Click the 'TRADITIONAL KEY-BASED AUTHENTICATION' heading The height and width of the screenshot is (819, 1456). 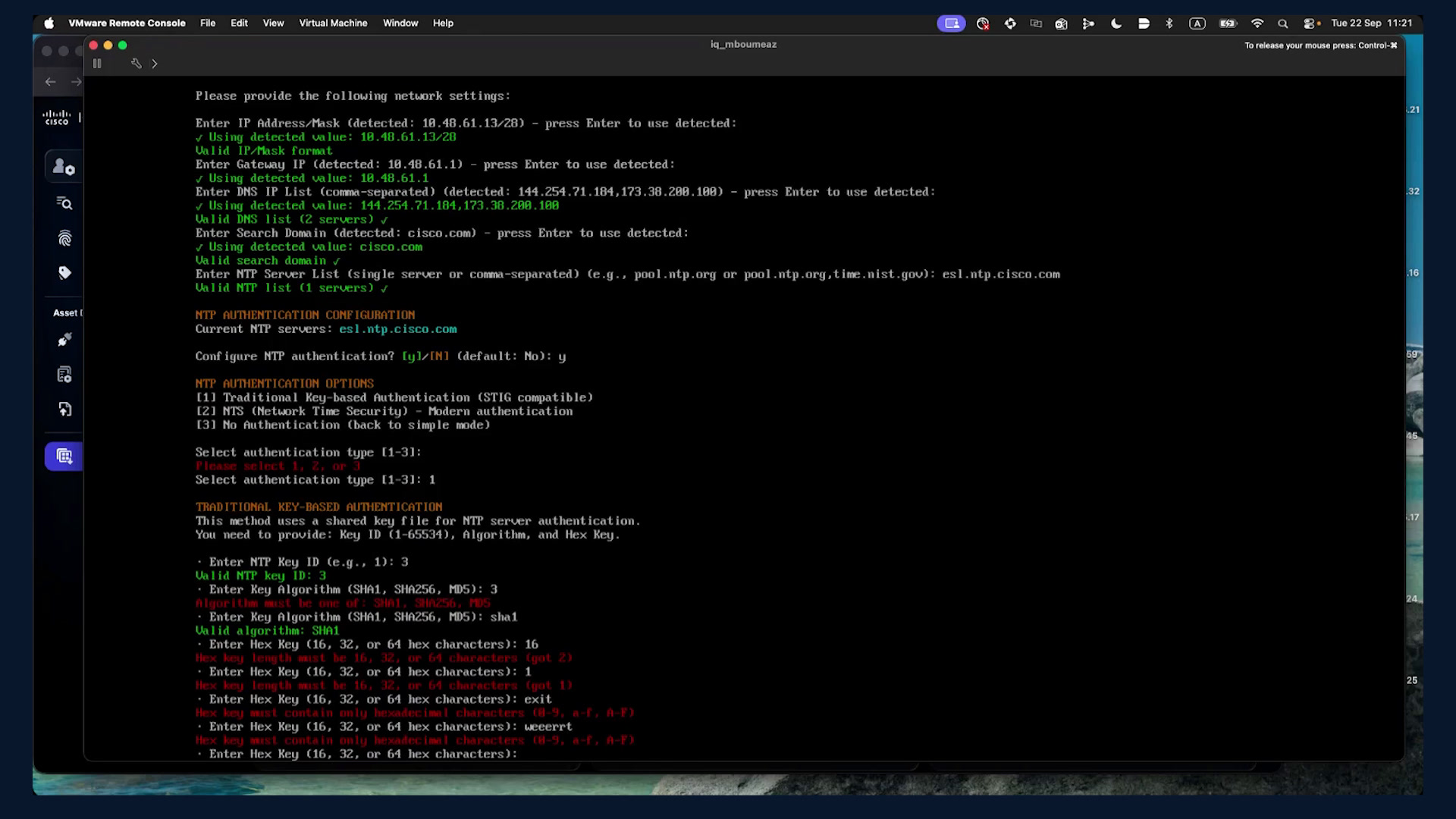318,507
